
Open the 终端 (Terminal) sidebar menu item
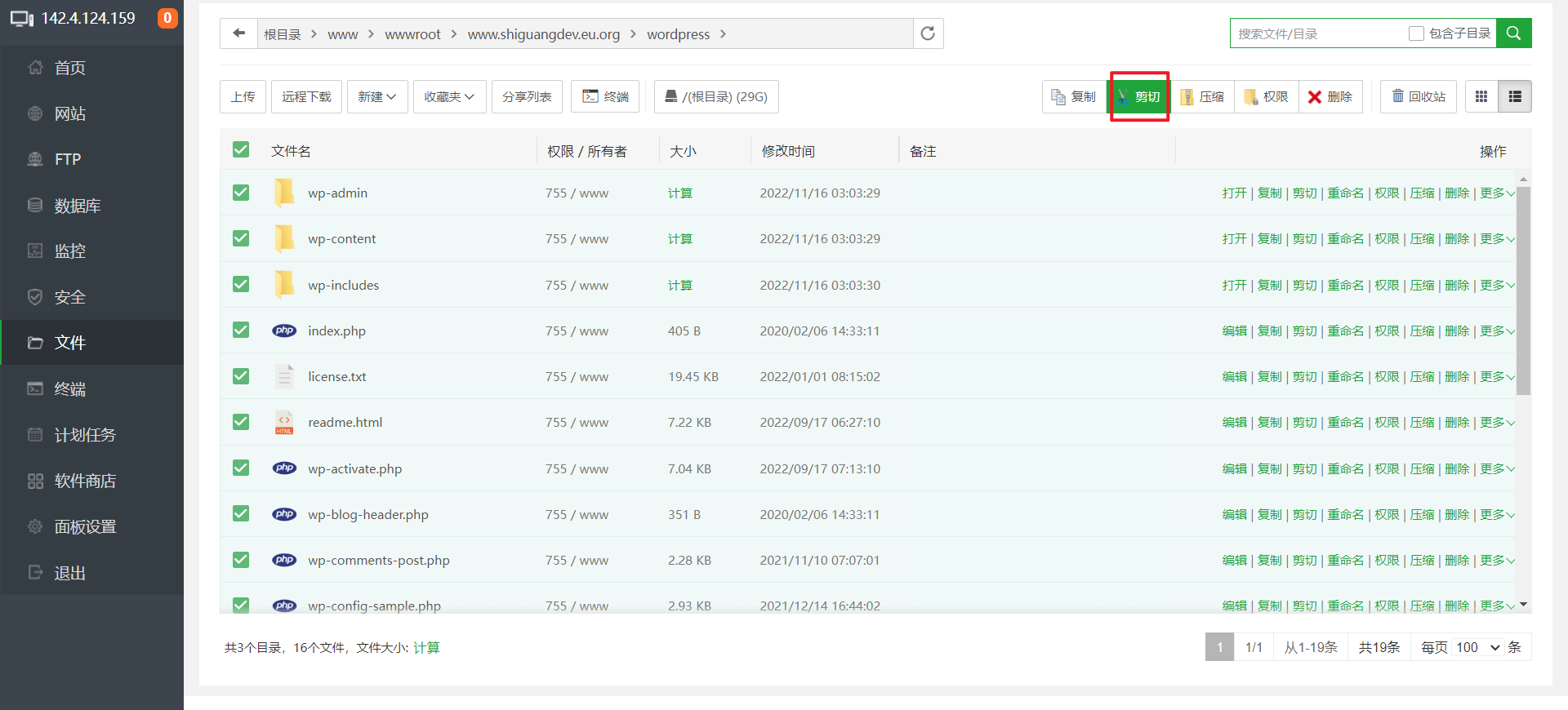pos(92,388)
